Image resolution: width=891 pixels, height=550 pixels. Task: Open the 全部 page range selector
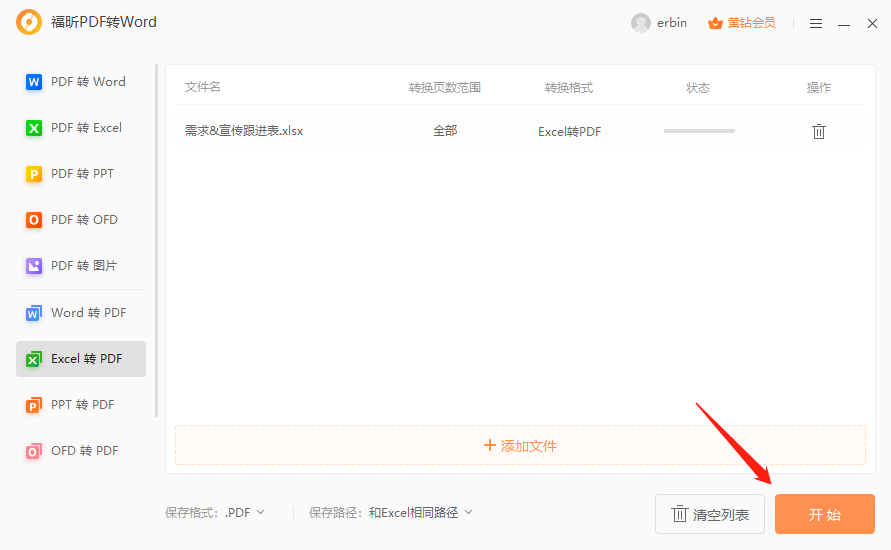[x=445, y=131]
